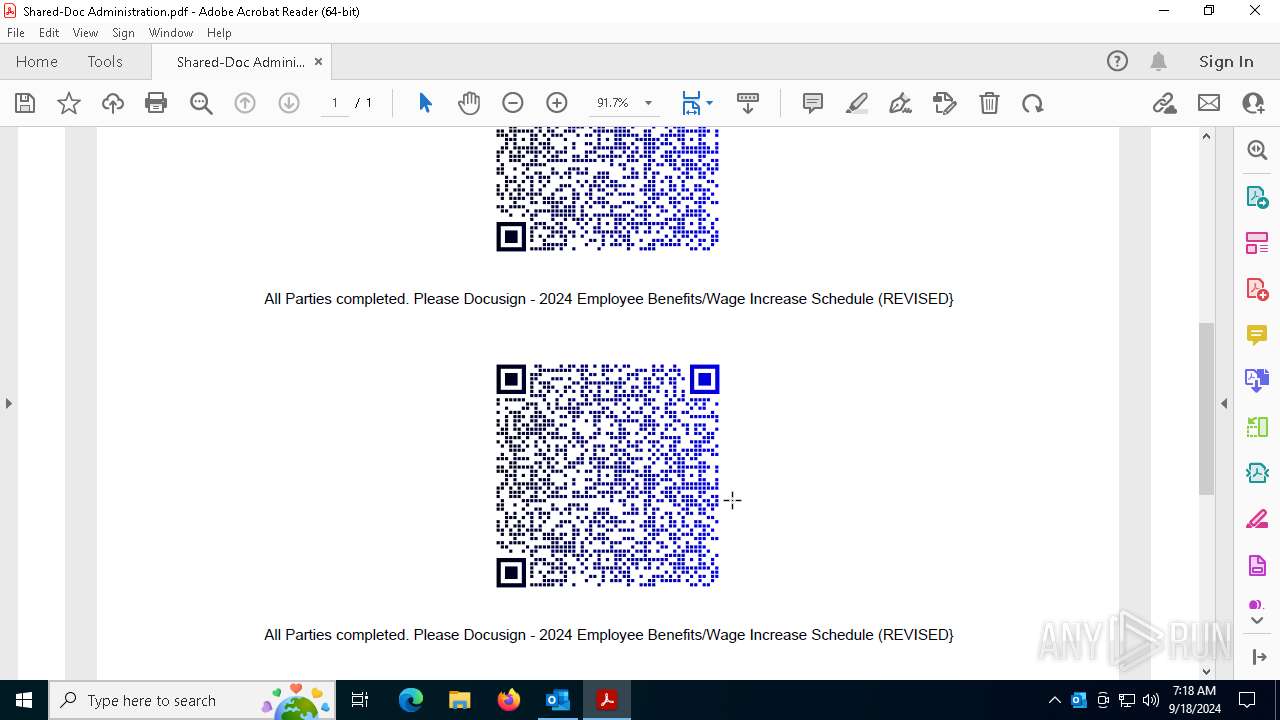Viewport: 1280px width, 720px height.
Task: Enable scrolling mode with the keyboard-arrow icon
Action: tap(748, 103)
